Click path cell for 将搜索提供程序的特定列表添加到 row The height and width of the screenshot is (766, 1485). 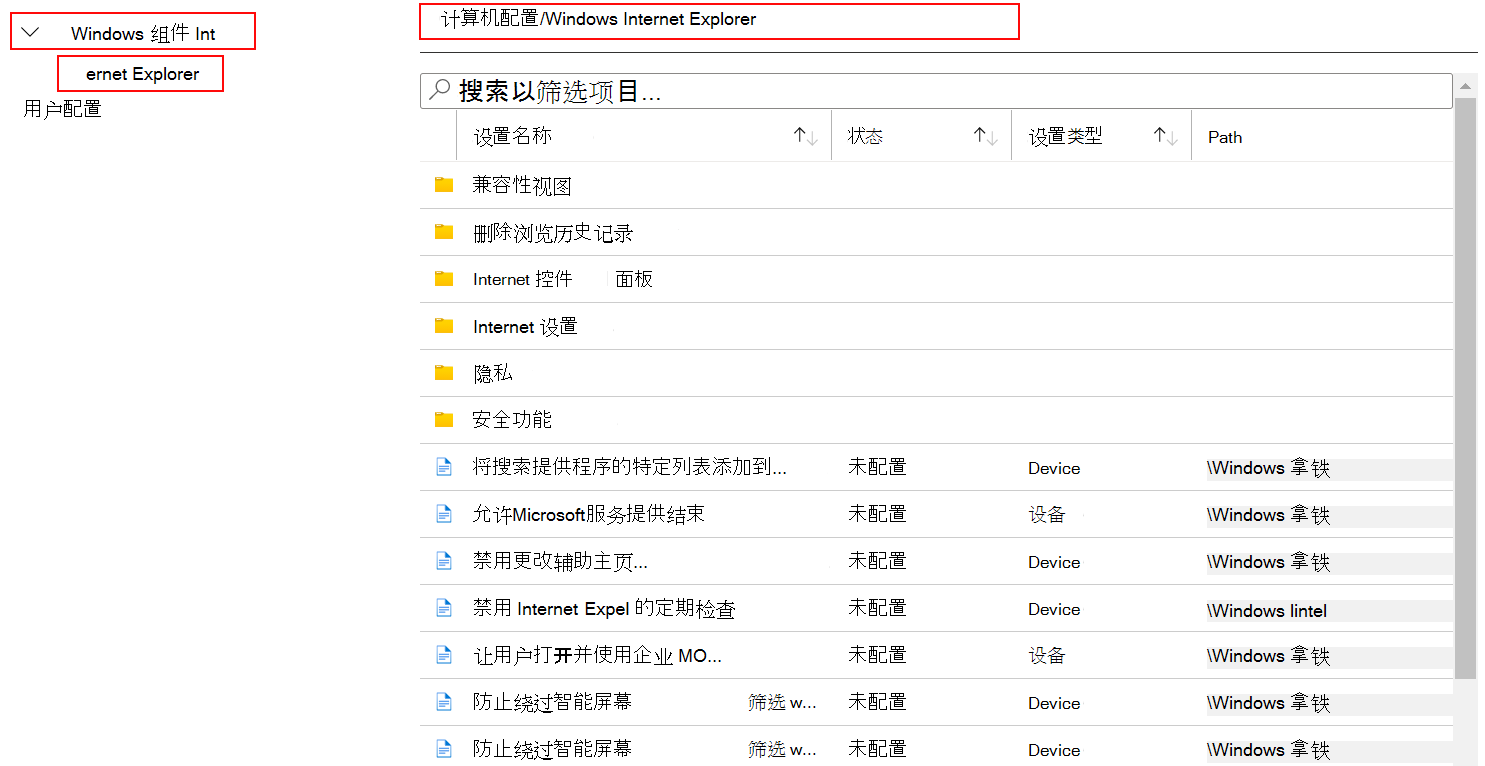click(x=1268, y=468)
